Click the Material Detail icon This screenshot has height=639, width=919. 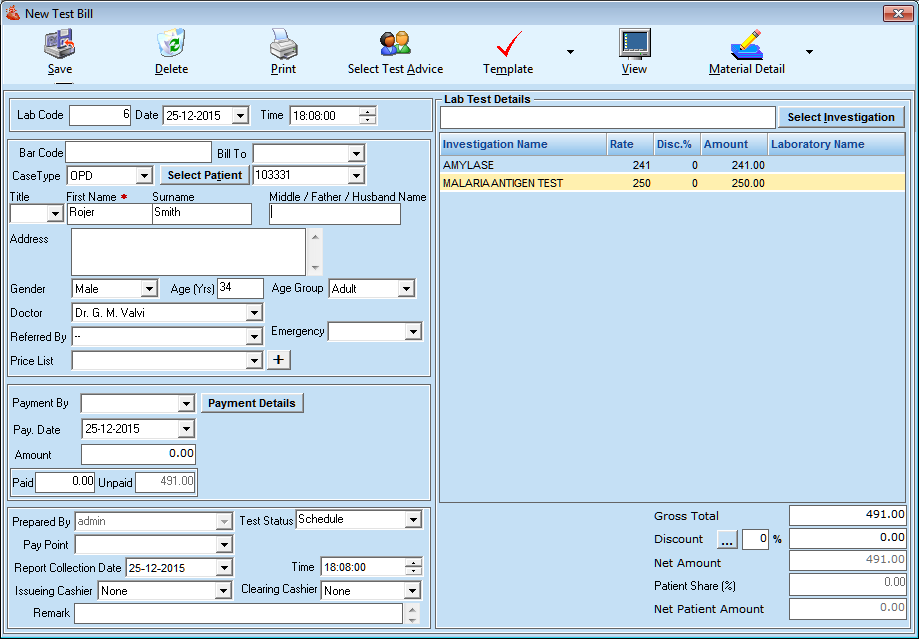[746, 44]
